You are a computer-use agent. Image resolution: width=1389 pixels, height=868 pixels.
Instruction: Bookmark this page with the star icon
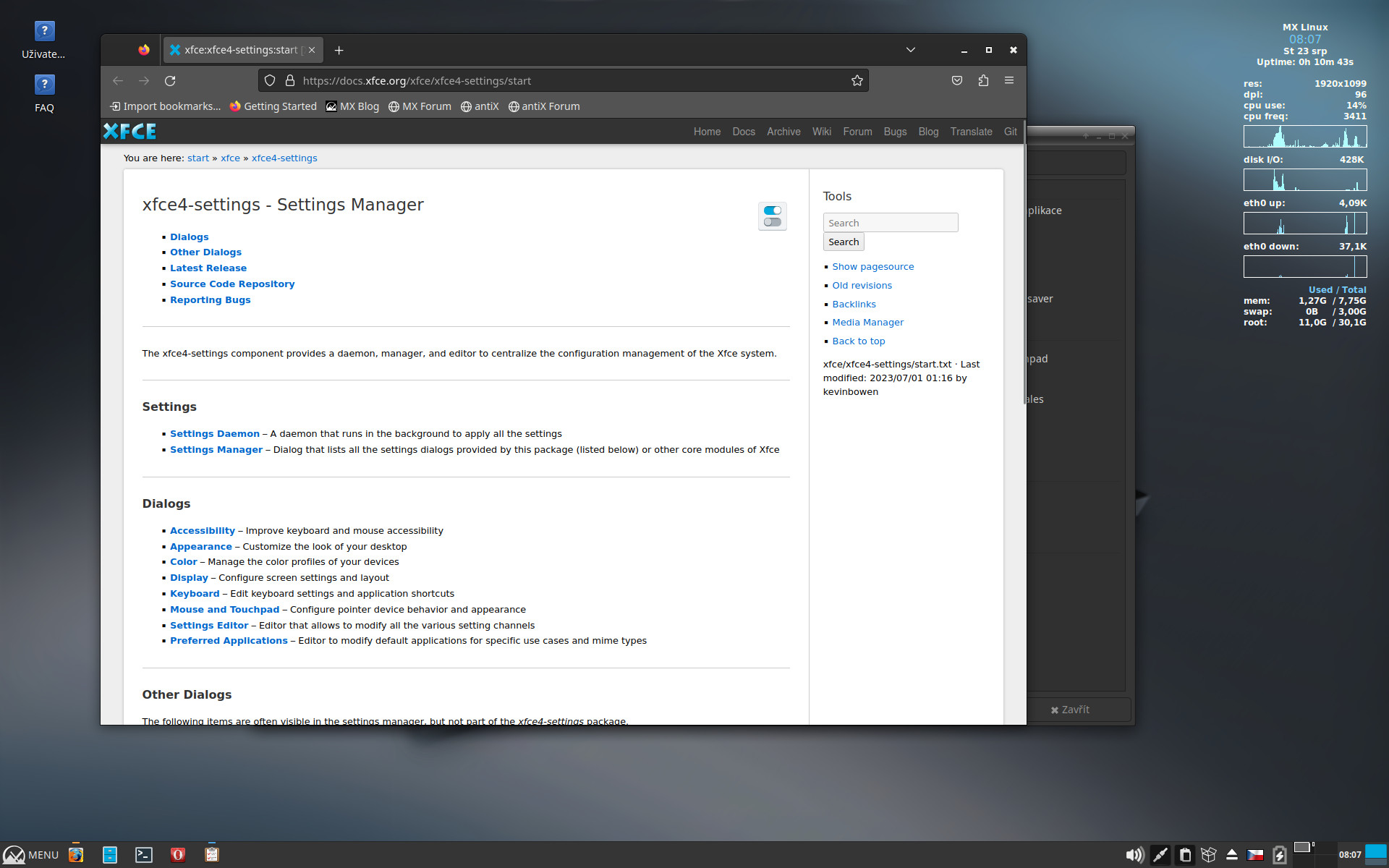pos(857,81)
